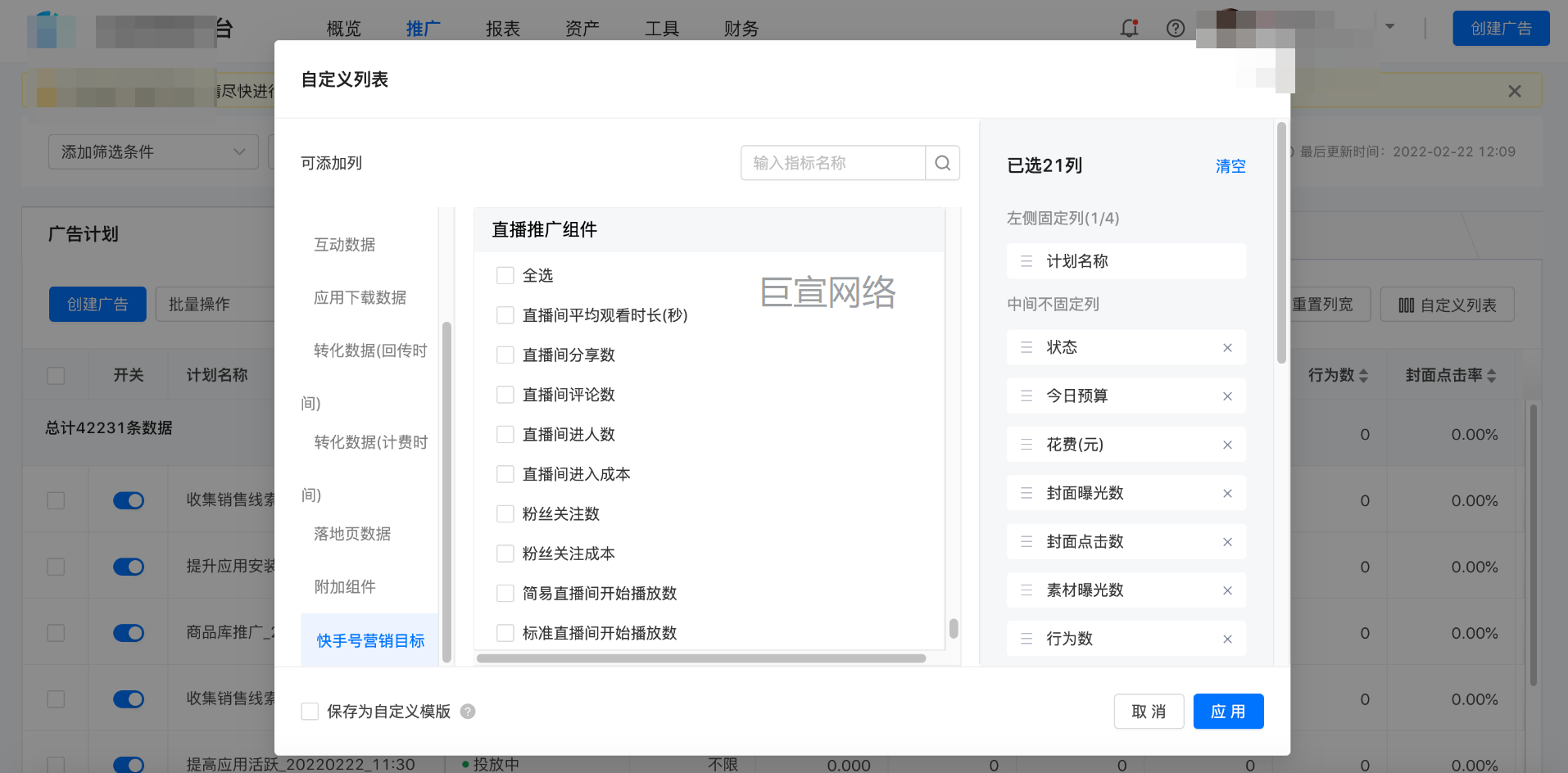Click the 应用 button
Image resolution: width=1568 pixels, height=773 pixels.
coord(1227,712)
